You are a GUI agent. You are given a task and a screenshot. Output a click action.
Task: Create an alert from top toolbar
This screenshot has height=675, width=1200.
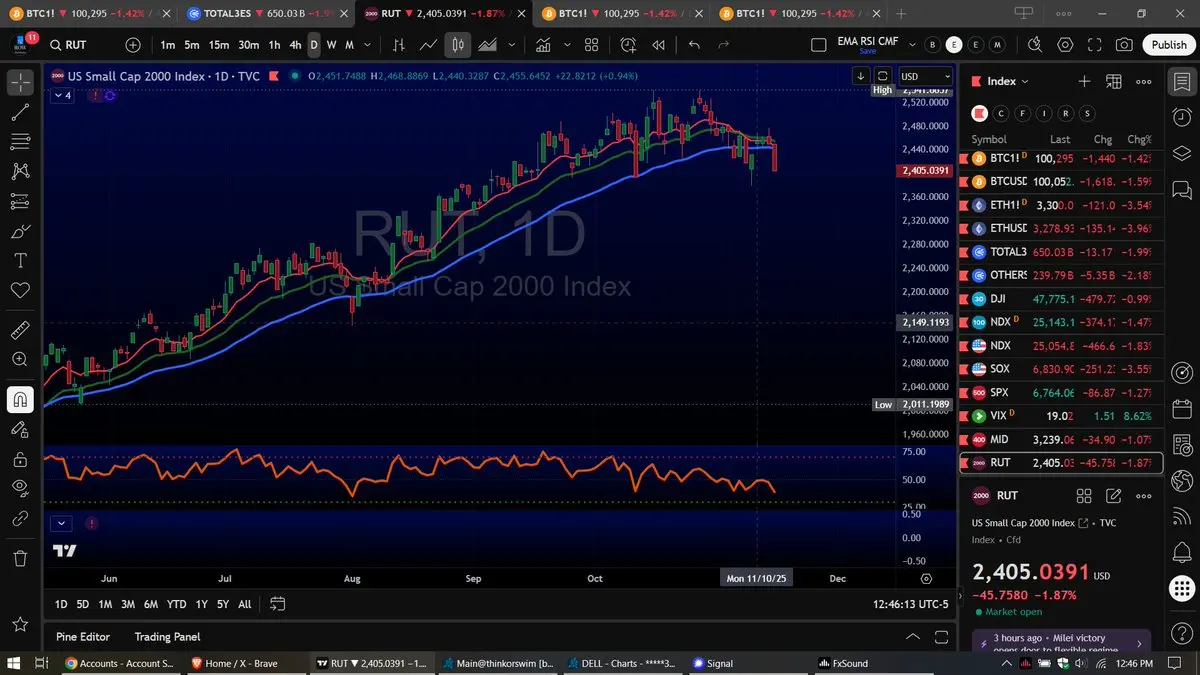pos(628,45)
